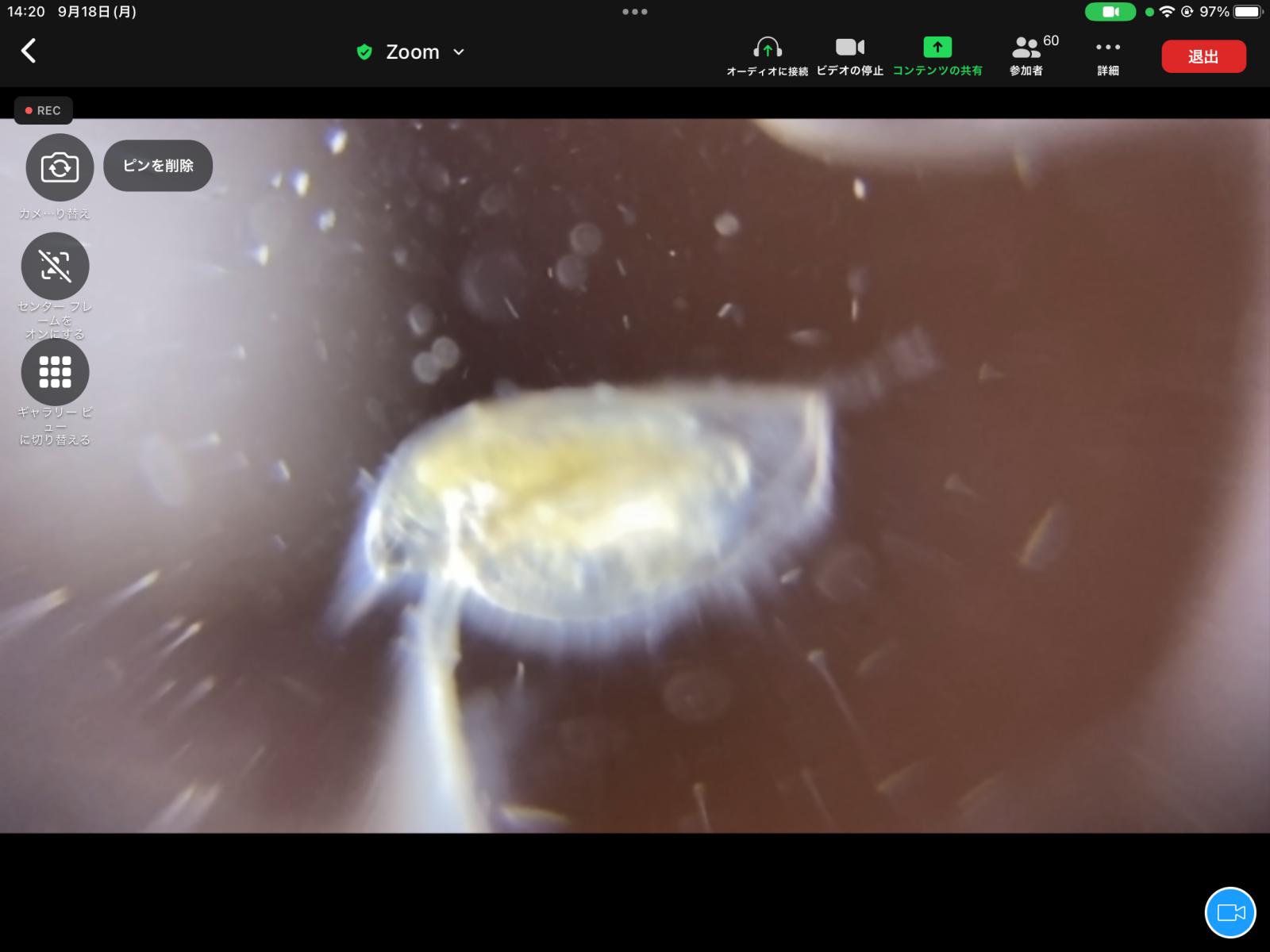Tap the back arrow in the top-left
This screenshot has width=1270, height=952.
pos(29,52)
